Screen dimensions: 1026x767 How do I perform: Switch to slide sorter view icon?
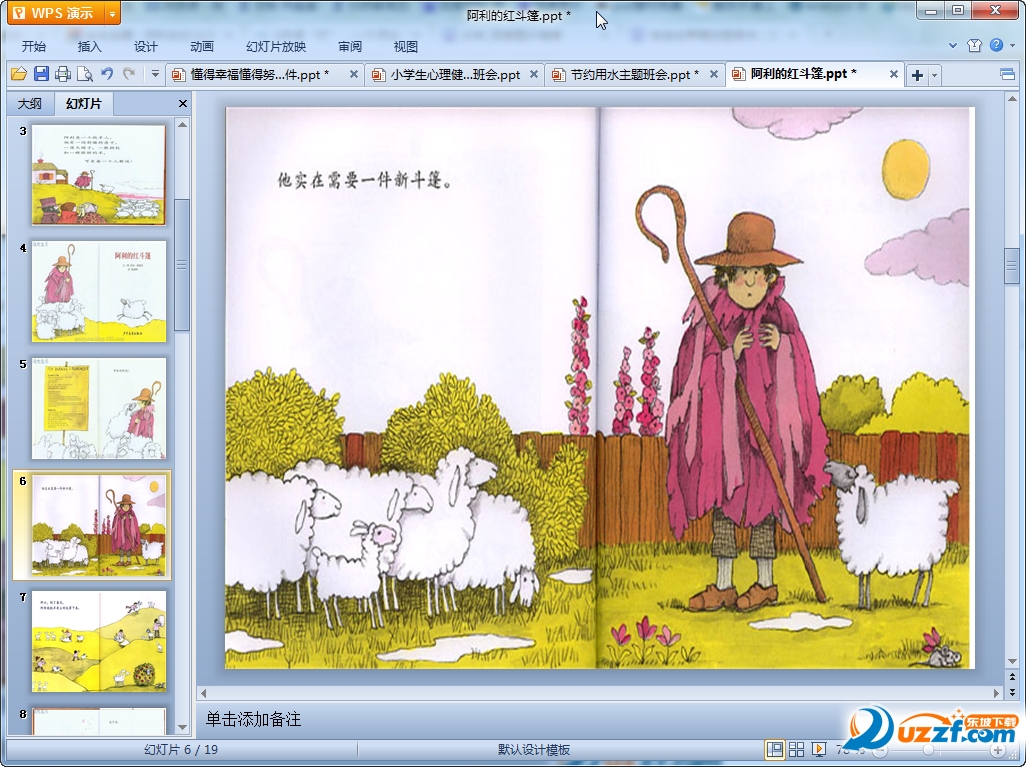(796, 749)
